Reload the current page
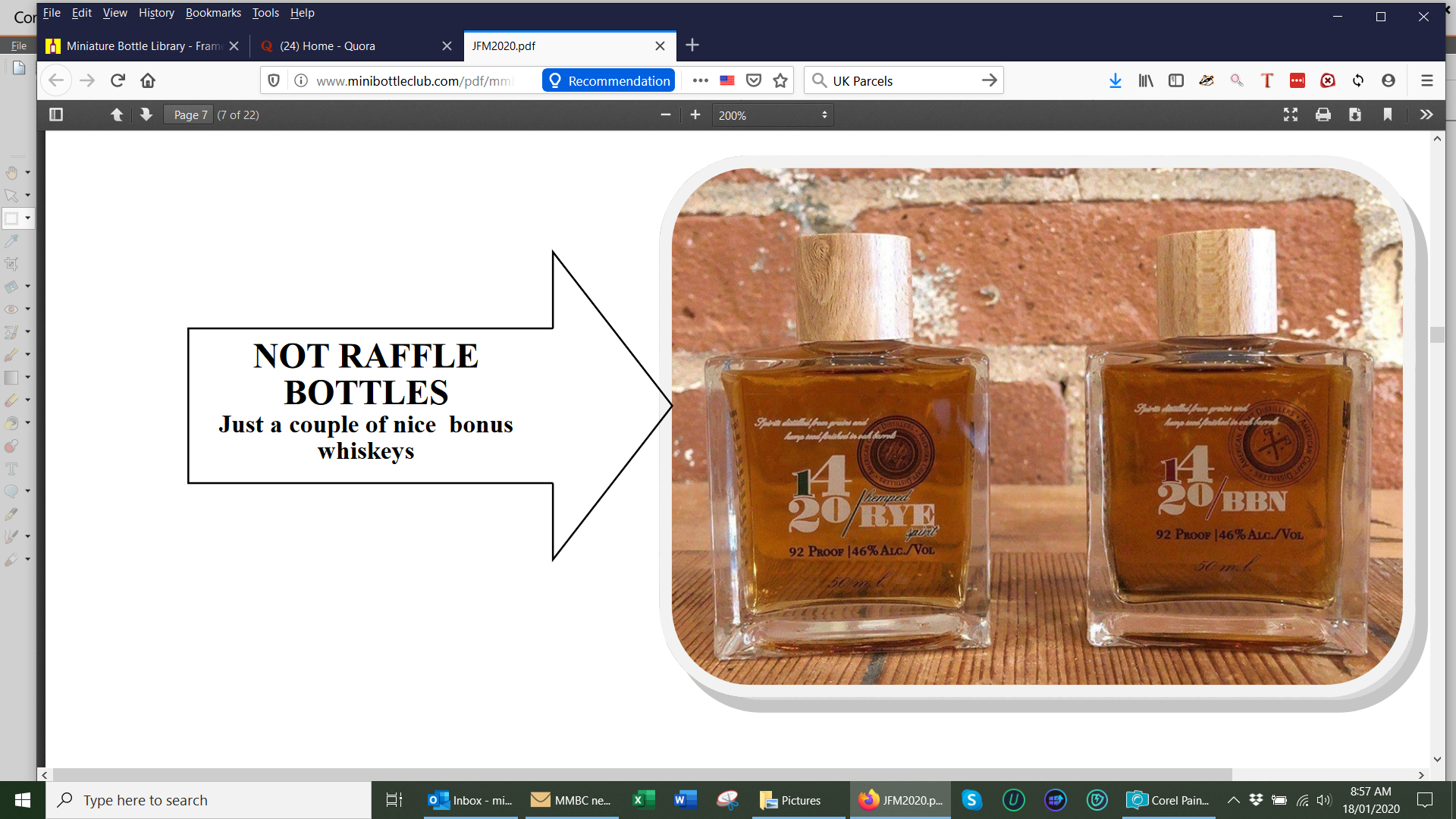The height and width of the screenshot is (819, 1456). 118,80
